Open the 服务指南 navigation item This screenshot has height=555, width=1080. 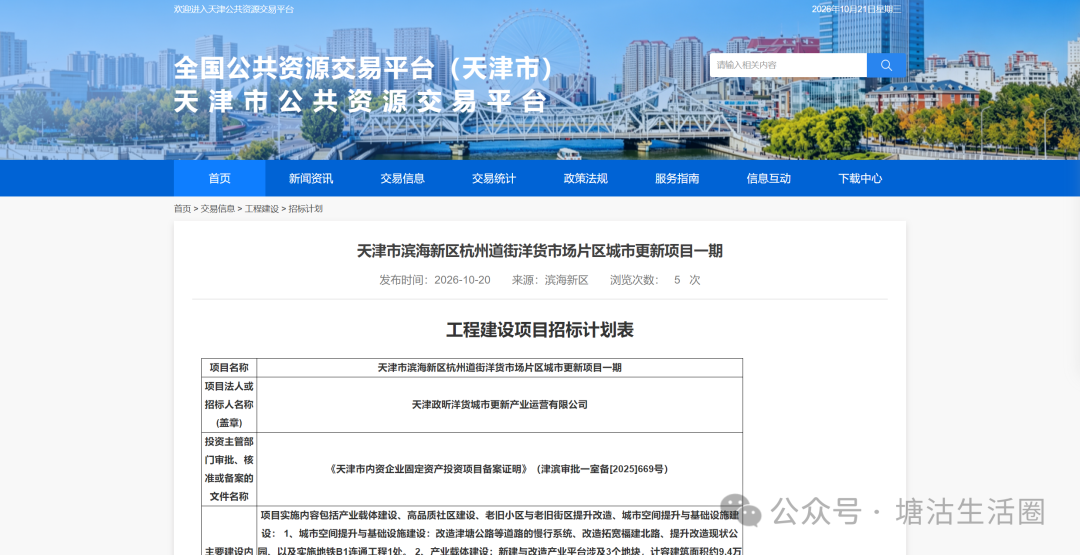point(677,178)
